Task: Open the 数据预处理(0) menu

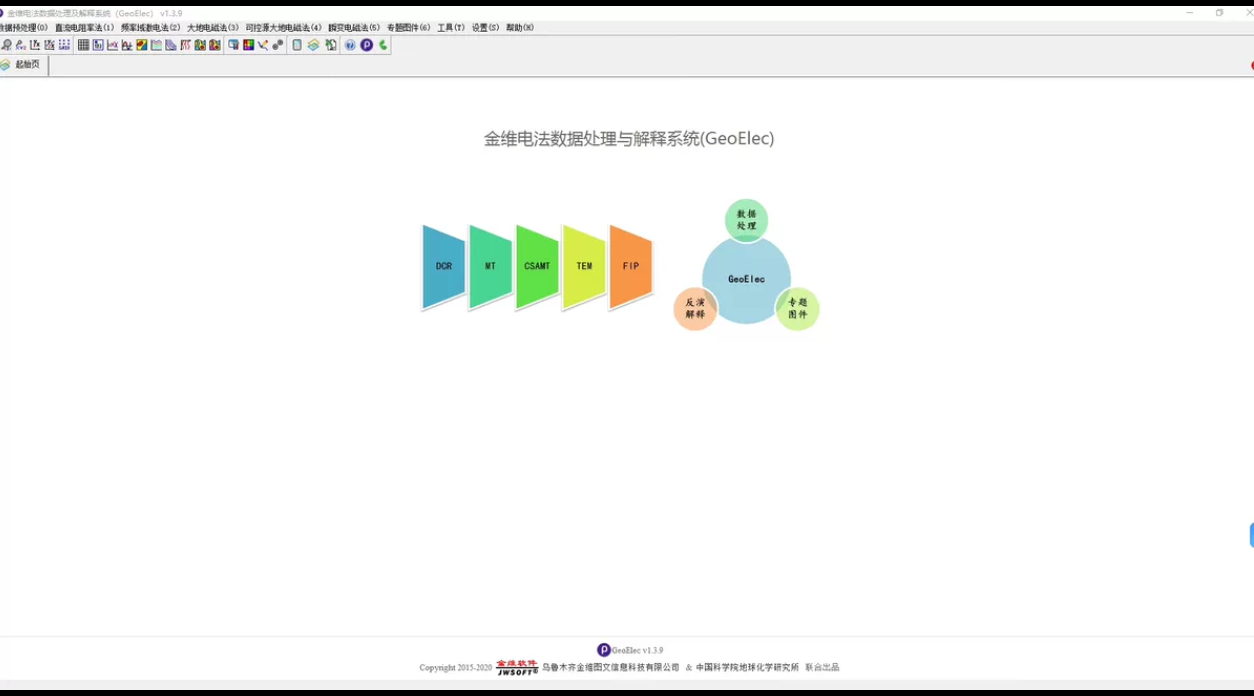Action: [x=23, y=28]
